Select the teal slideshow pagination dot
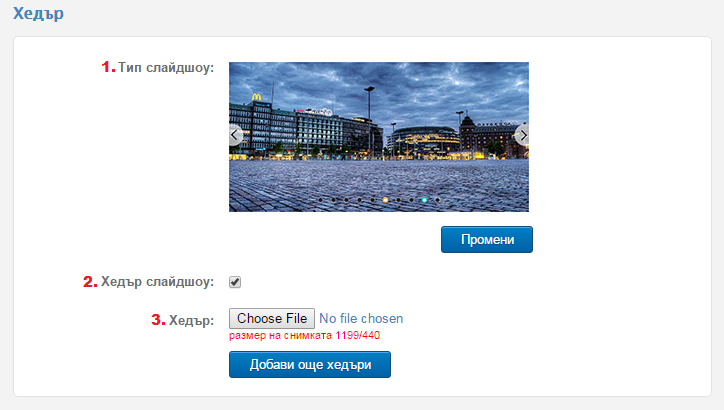 click(x=424, y=200)
